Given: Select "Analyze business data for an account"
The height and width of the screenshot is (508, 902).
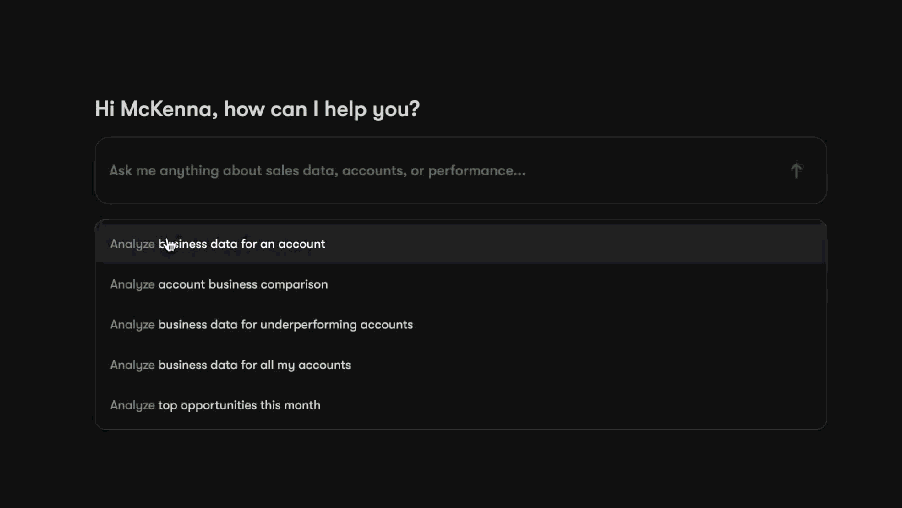Looking at the screenshot, I should 218,244.
